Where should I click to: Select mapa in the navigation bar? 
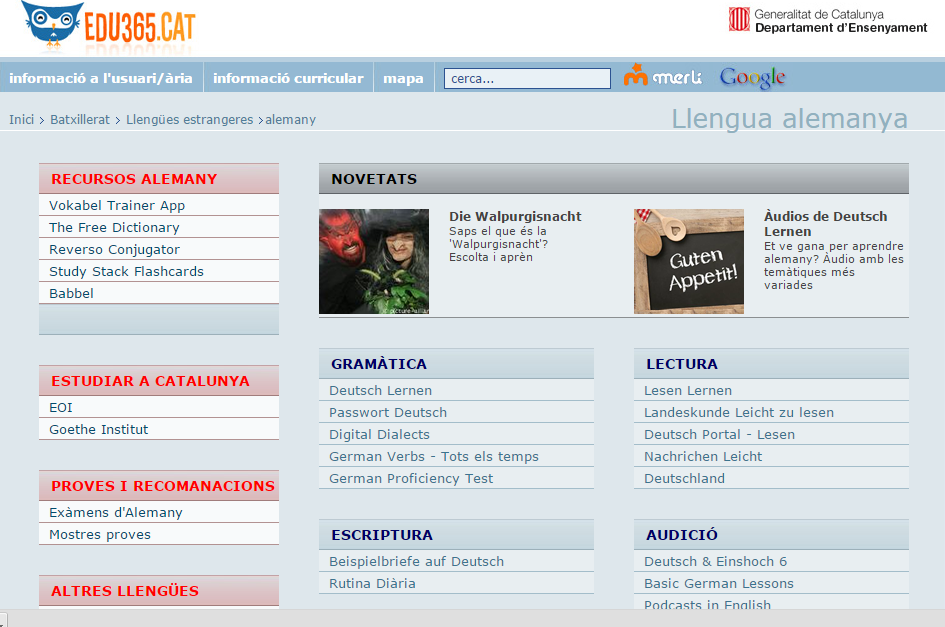pyautogui.click(x=403, y=78)
